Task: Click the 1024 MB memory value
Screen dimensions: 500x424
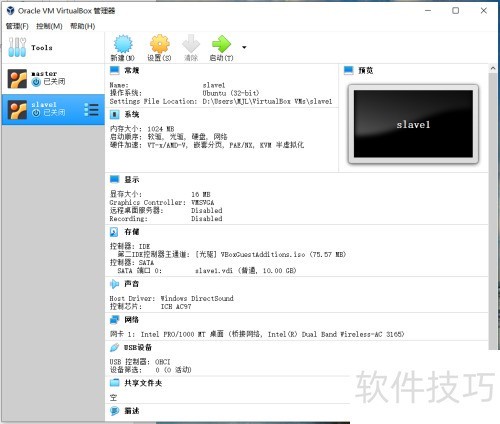Action: point(161,129)
